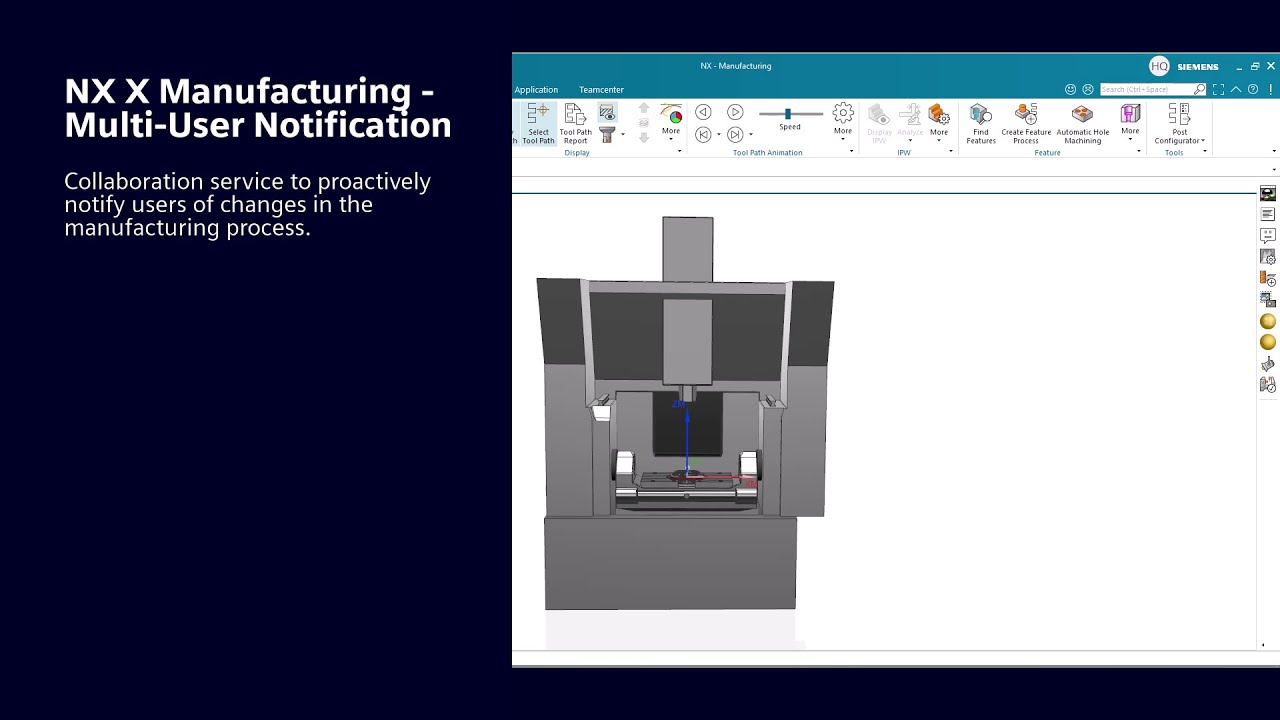Toggle the tool path display eye icon
This screenshot has width=1280, height=720.
[607, 113]
